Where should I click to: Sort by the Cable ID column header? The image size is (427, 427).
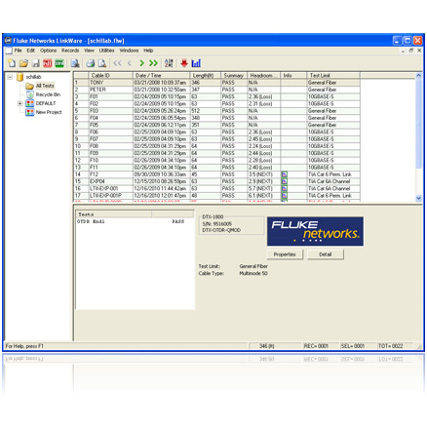[110, 76]
